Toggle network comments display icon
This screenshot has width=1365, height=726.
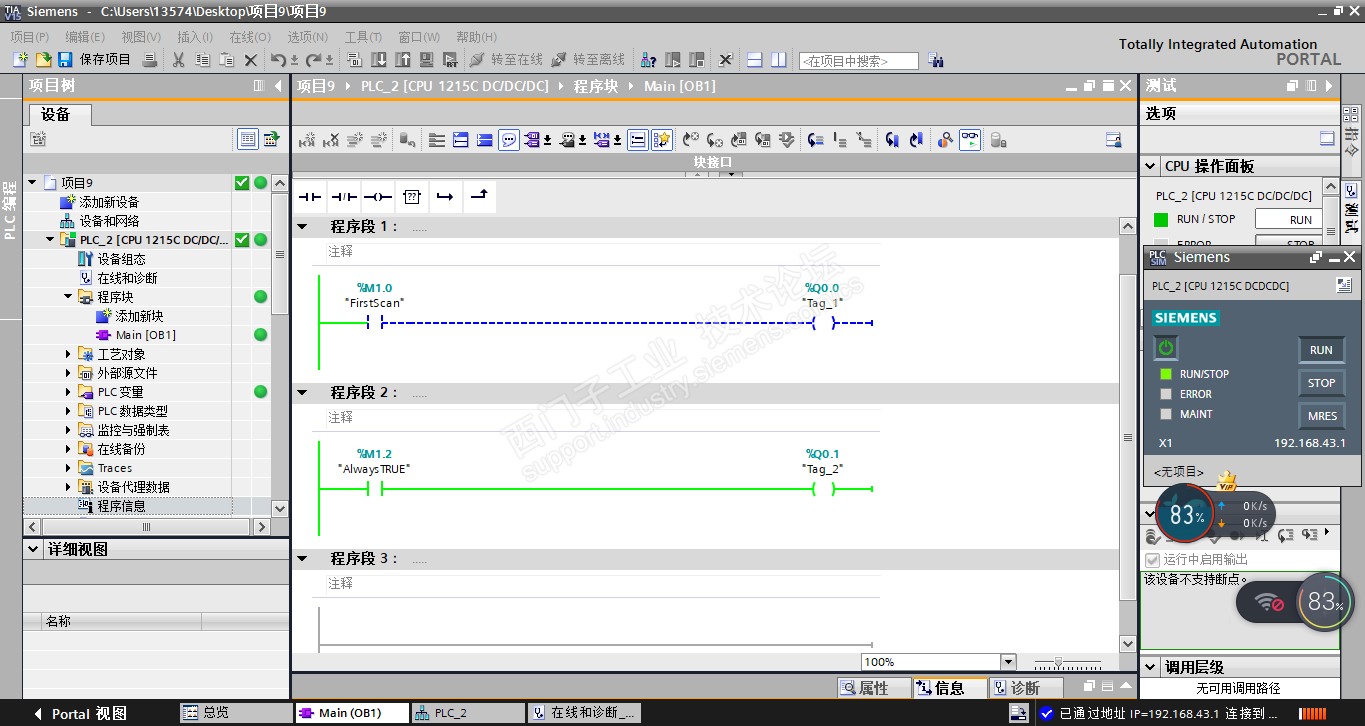pyautogui.click(x=509, y=140)
